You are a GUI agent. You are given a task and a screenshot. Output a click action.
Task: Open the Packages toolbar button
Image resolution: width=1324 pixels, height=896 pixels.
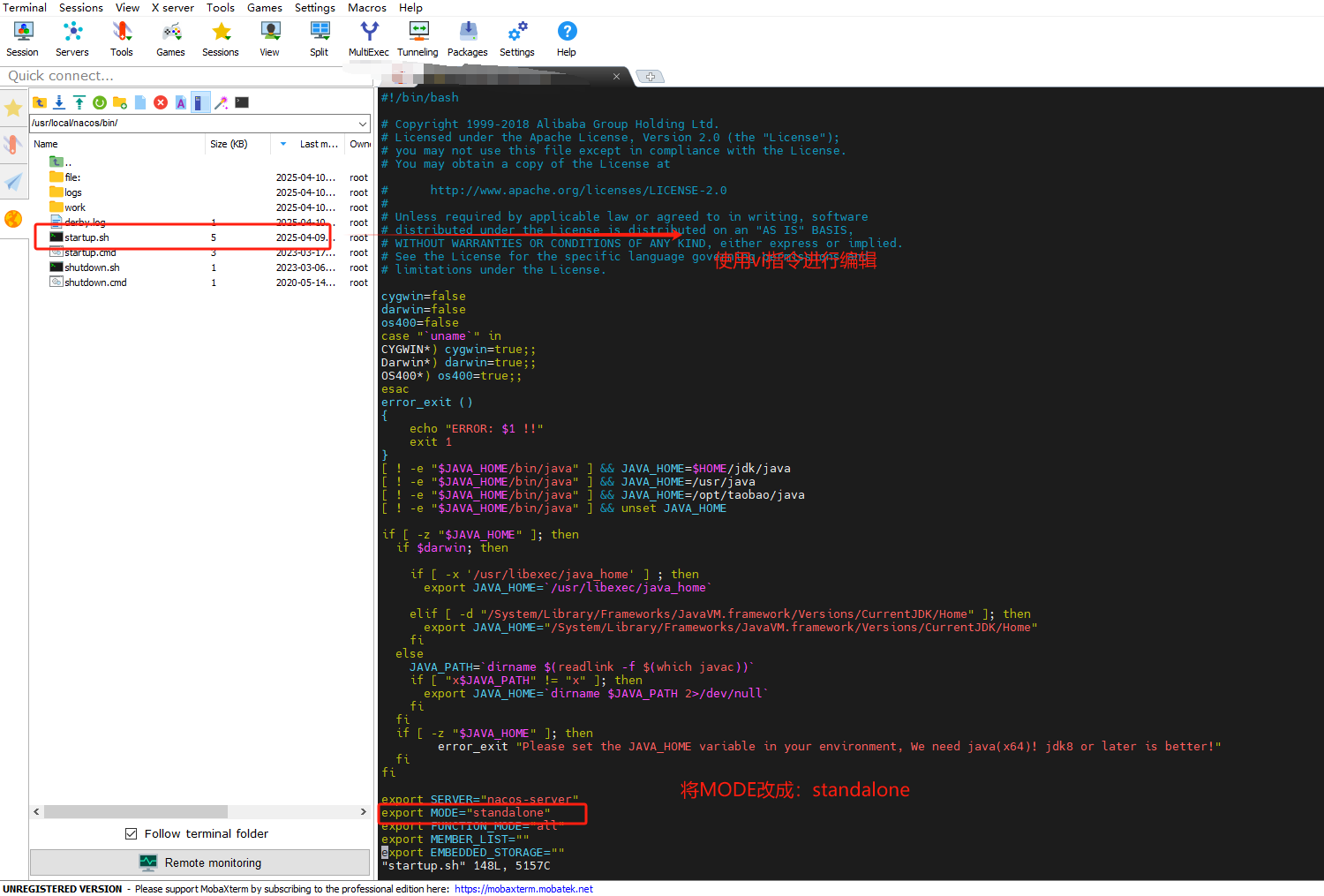tap(468, 40)
